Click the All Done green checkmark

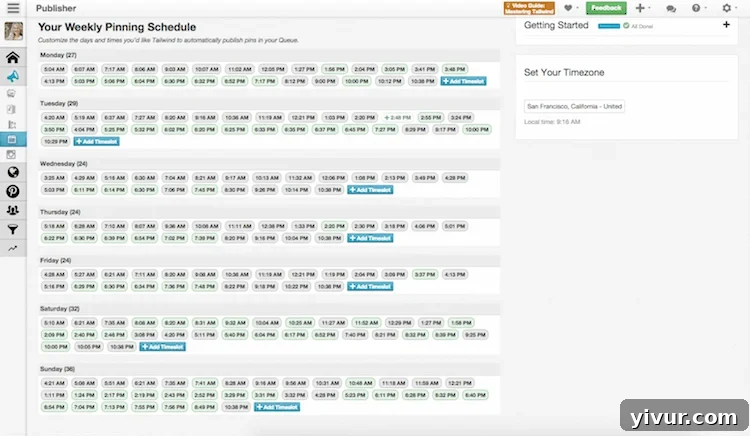[626, 26]
